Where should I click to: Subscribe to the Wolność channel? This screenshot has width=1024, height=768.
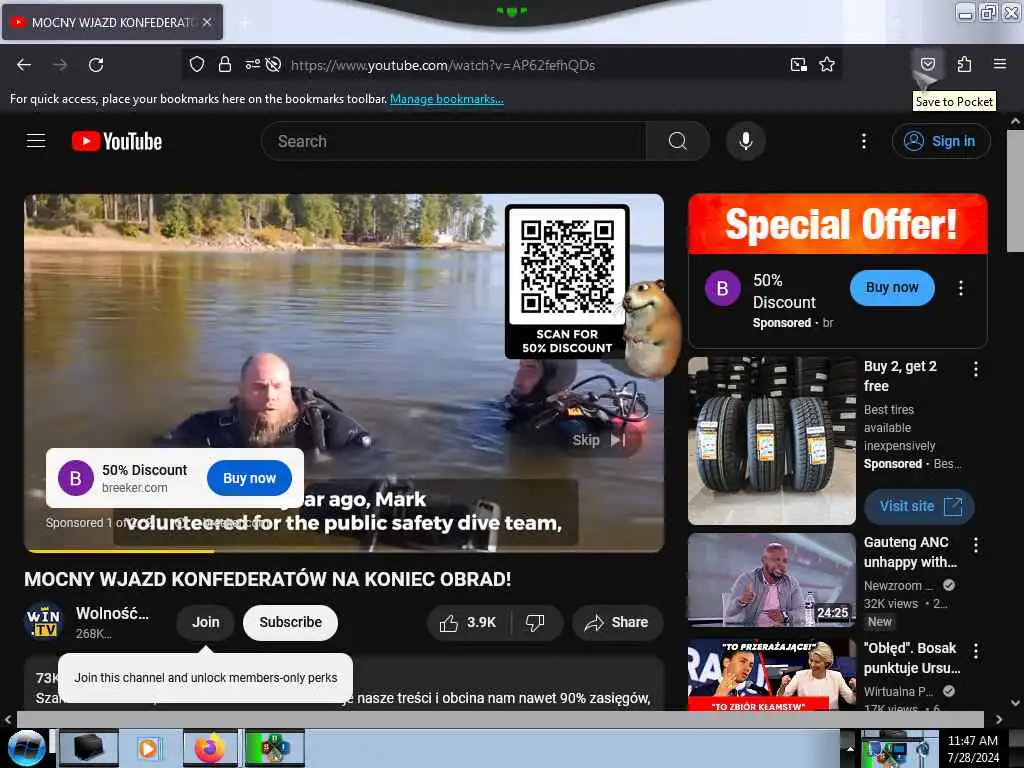coord(291,622)
